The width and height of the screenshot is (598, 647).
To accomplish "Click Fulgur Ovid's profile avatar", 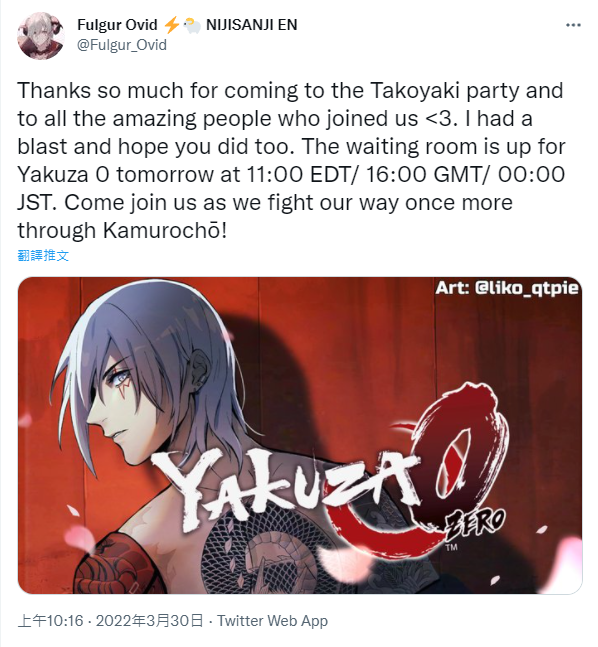I will [41, 35].
